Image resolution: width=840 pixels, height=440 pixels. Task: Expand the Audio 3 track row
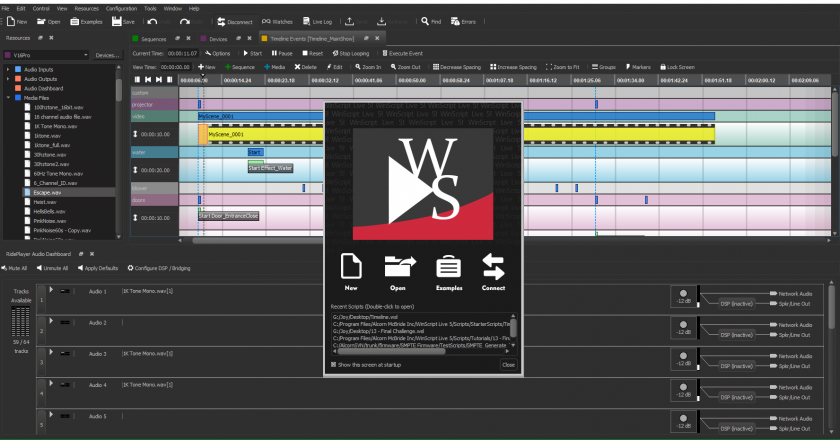click(51, 352)
